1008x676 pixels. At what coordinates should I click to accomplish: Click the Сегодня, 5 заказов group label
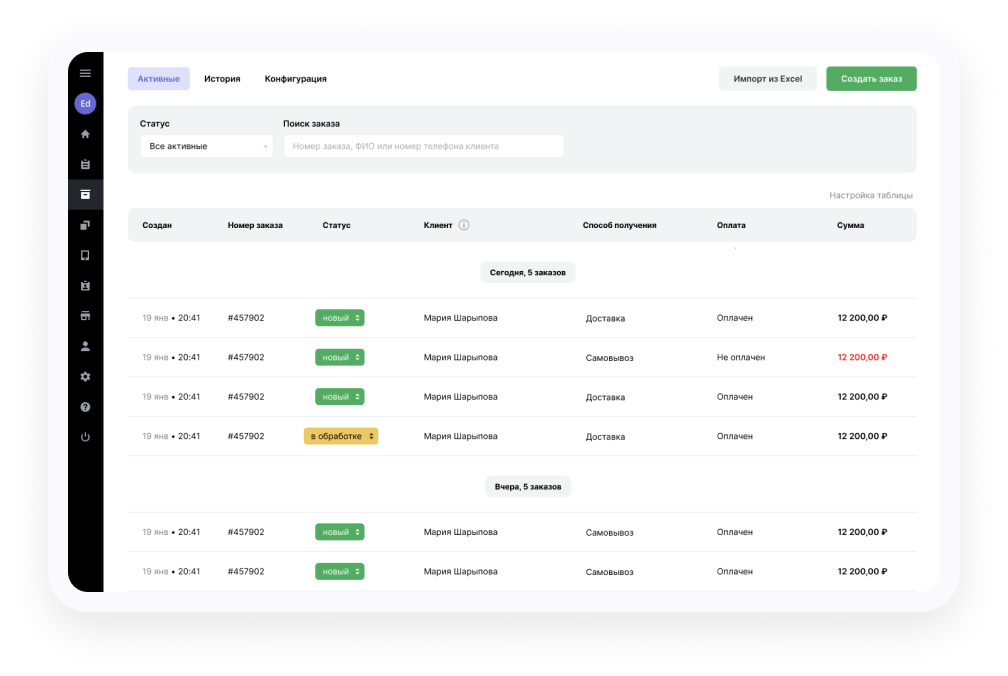(x=528, y=272)
